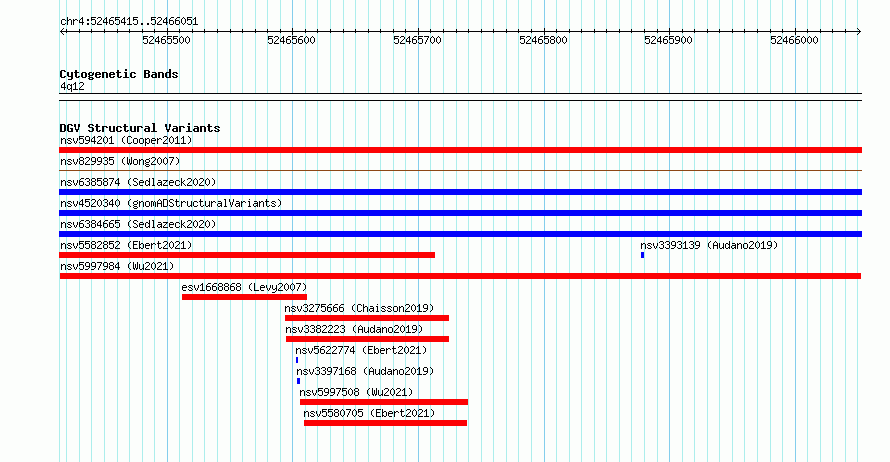Click the small blue nsv3393139 marker
Screen dimensions: 890x462
click(x=643, y=255)
